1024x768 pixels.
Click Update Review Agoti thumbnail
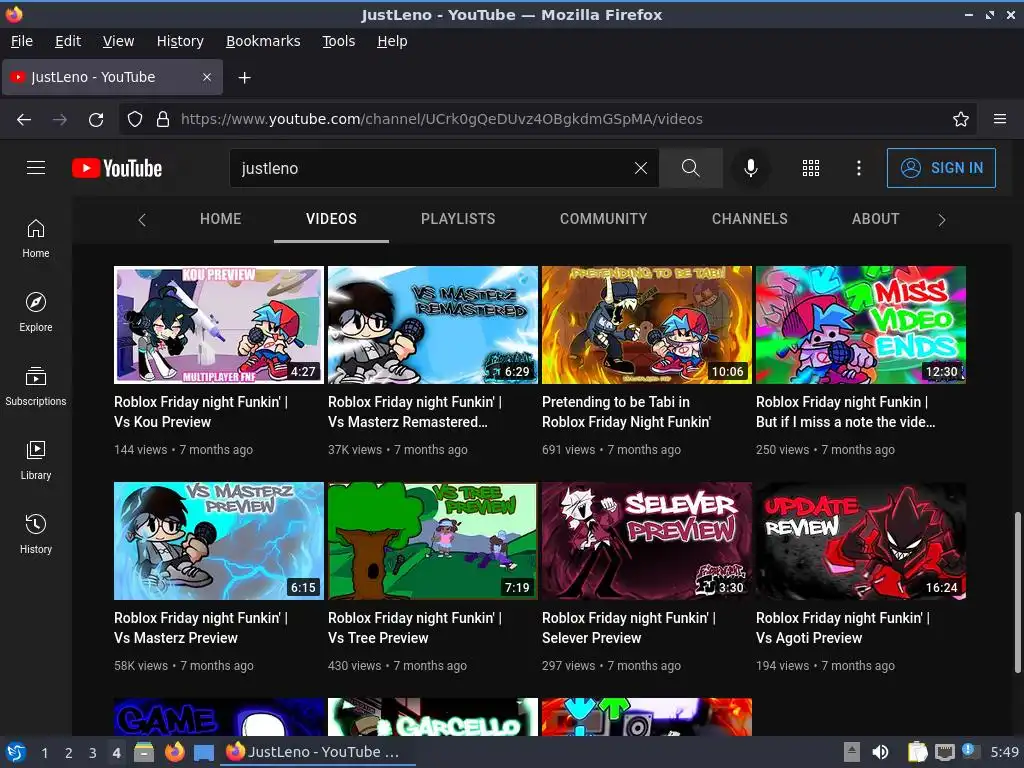[x=861, y=541]
